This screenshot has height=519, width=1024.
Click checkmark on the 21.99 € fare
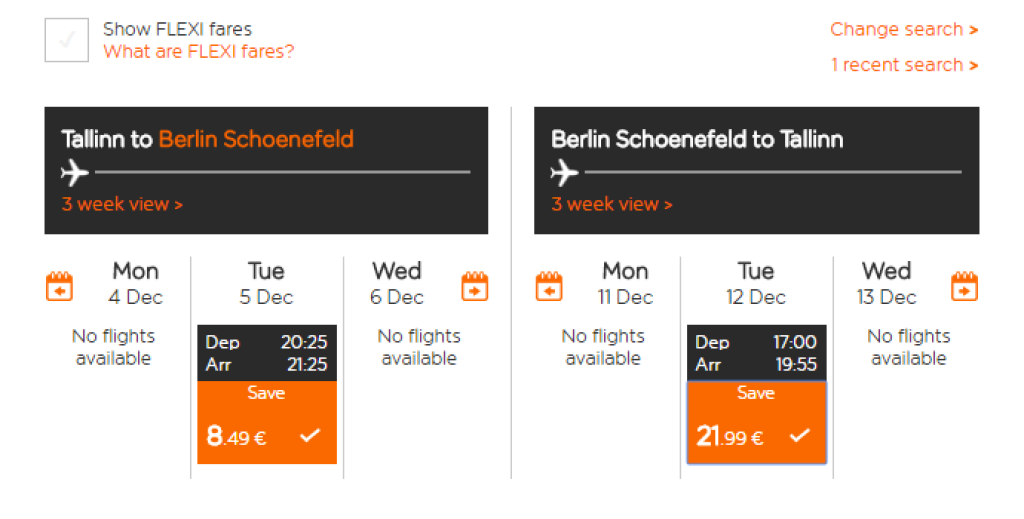point(799,436)
